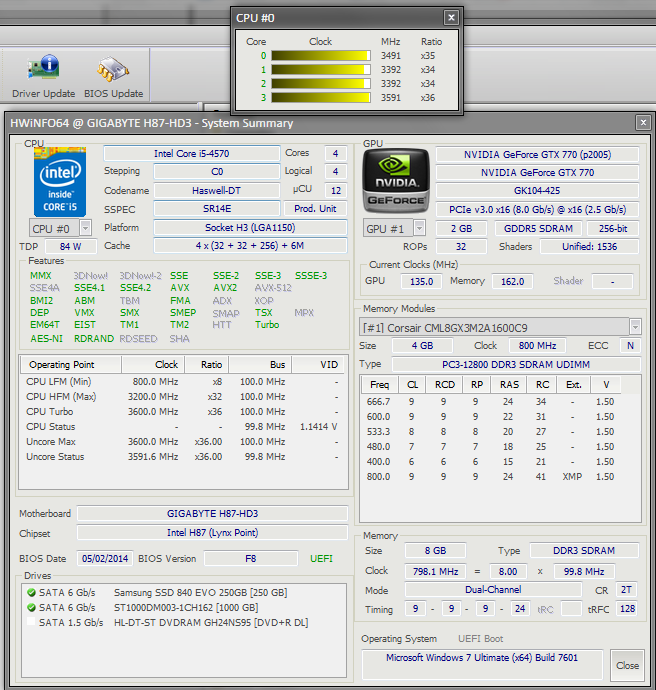Image resolution: width=656 pixels, height=690 pixels.
Task: Expand the Corsair memory module dropdown
Action: tap(635, 327)
